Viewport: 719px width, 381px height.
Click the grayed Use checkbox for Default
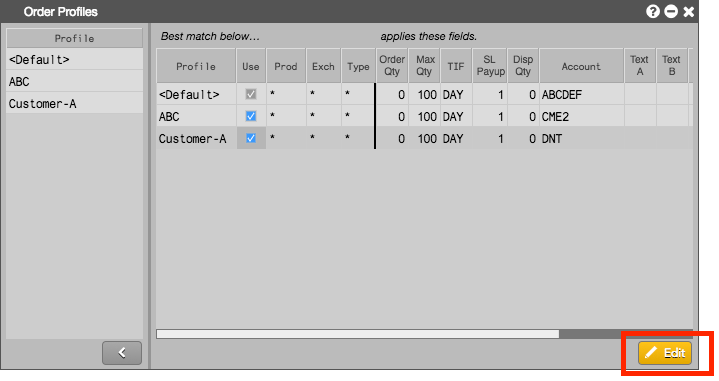coord(251,94)
